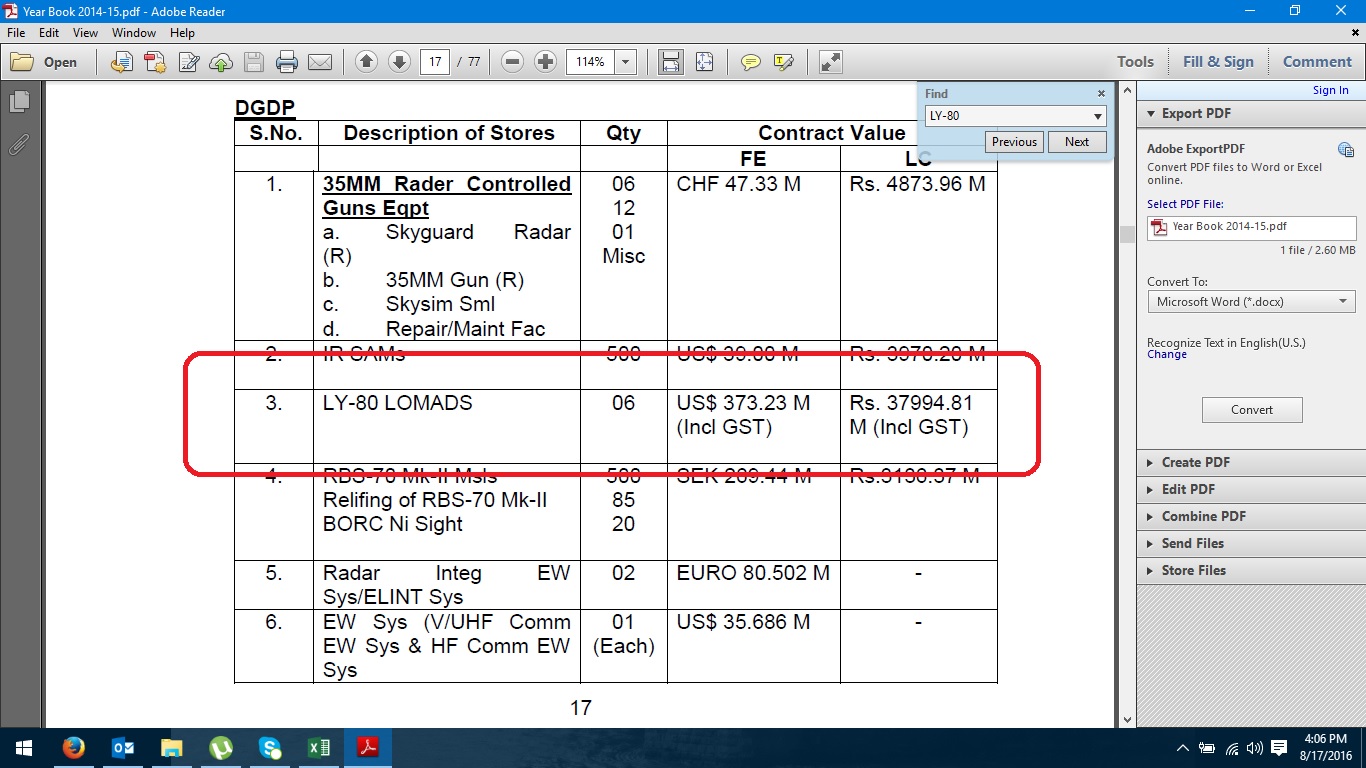
Task: Select the highlight text tool icon
Action: pyautogui.click(x=784, y=62)
